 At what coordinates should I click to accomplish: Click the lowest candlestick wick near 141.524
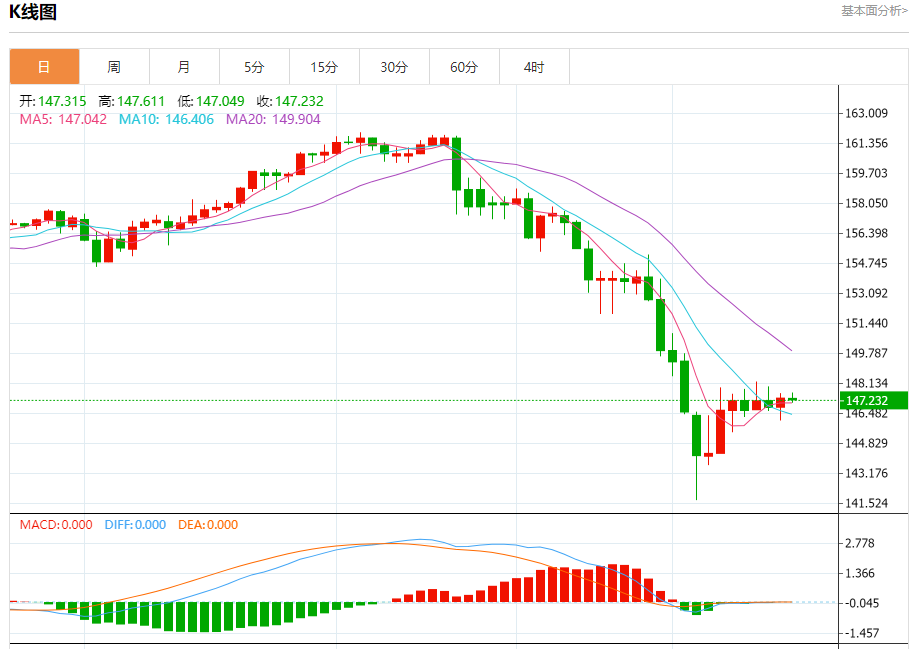pyautogui.click(x=696, y=479)
